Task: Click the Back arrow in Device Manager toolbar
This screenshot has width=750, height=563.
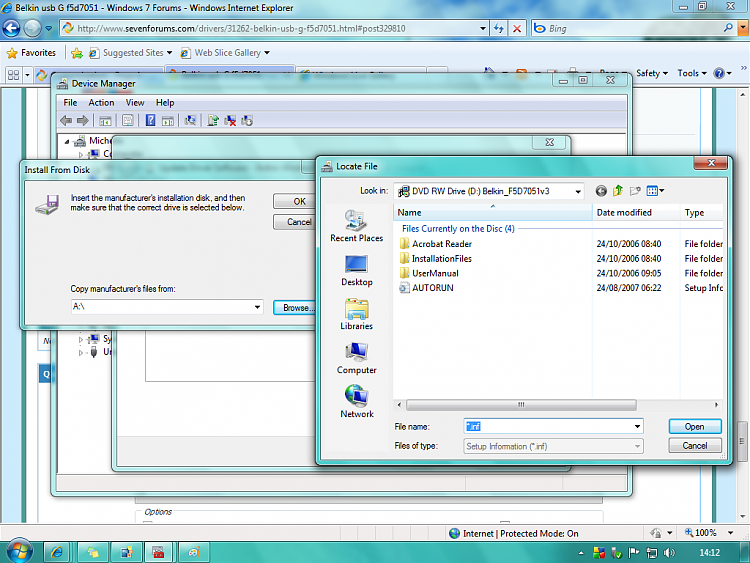Action: [x=66, y=121]
